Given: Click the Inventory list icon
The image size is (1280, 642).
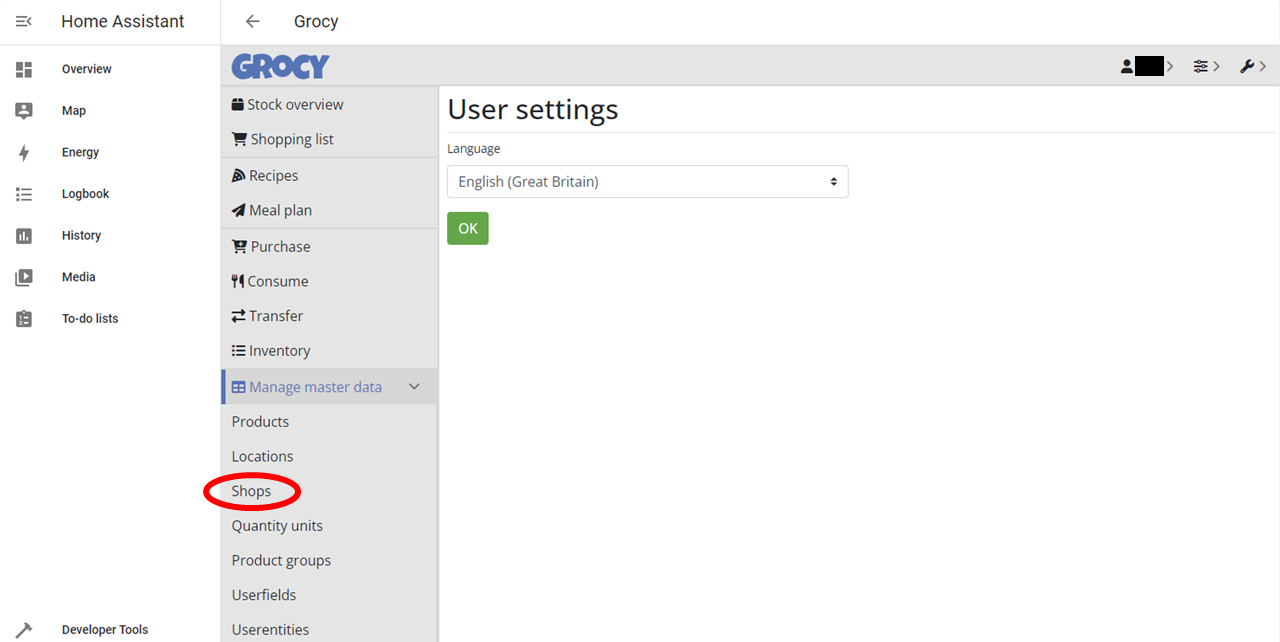Looking at the screenshot, I should click(238, 351).
